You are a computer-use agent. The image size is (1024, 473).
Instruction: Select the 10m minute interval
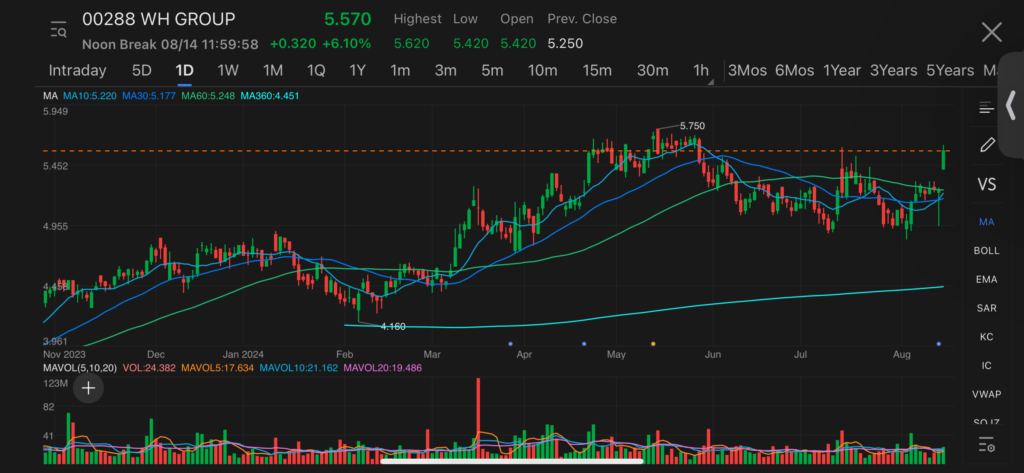coord(542,71)
